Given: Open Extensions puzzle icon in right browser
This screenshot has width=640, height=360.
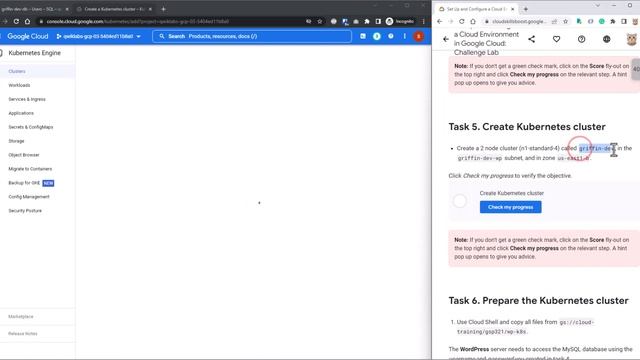Looking at the screenshot, I should coord(613,21).
